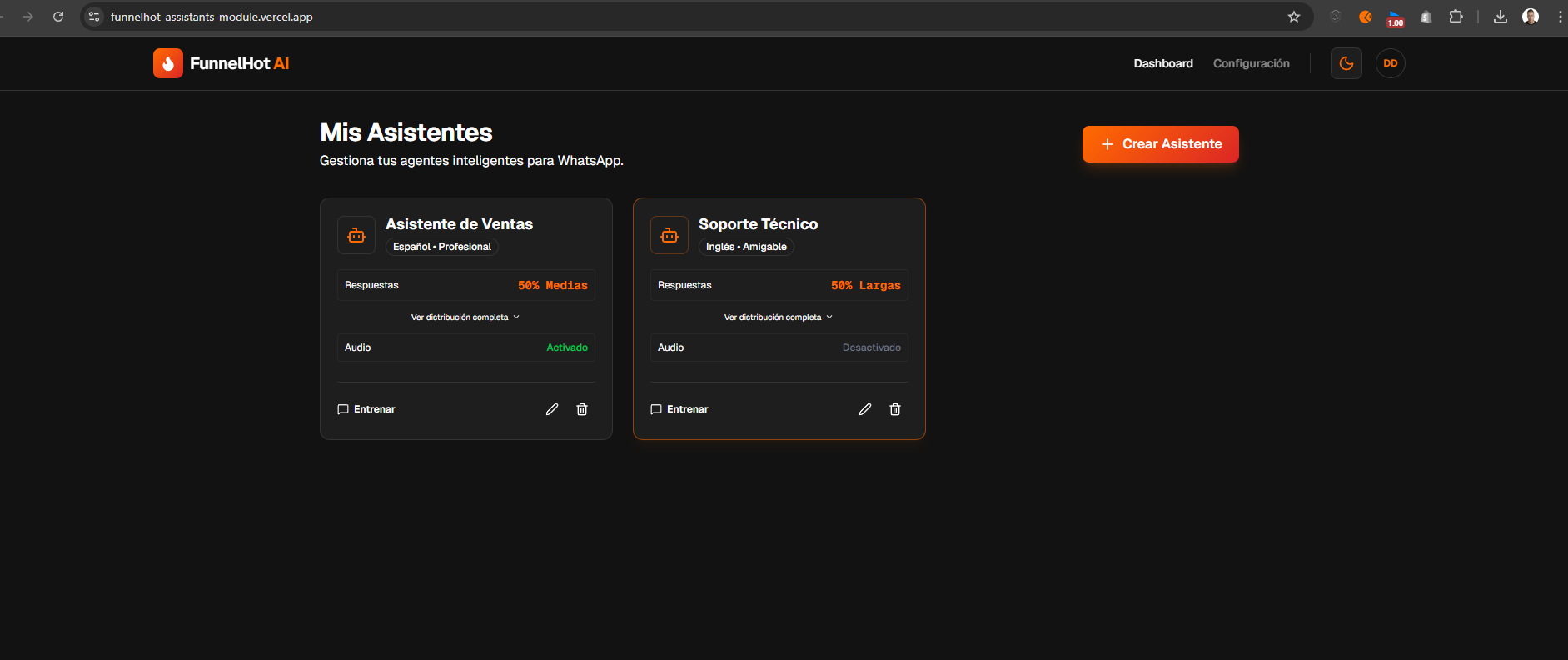Image resolution: width=1568 pixels, height=660 pixels.
Task: Open the DD user avatar menu
Action: 1391,63
